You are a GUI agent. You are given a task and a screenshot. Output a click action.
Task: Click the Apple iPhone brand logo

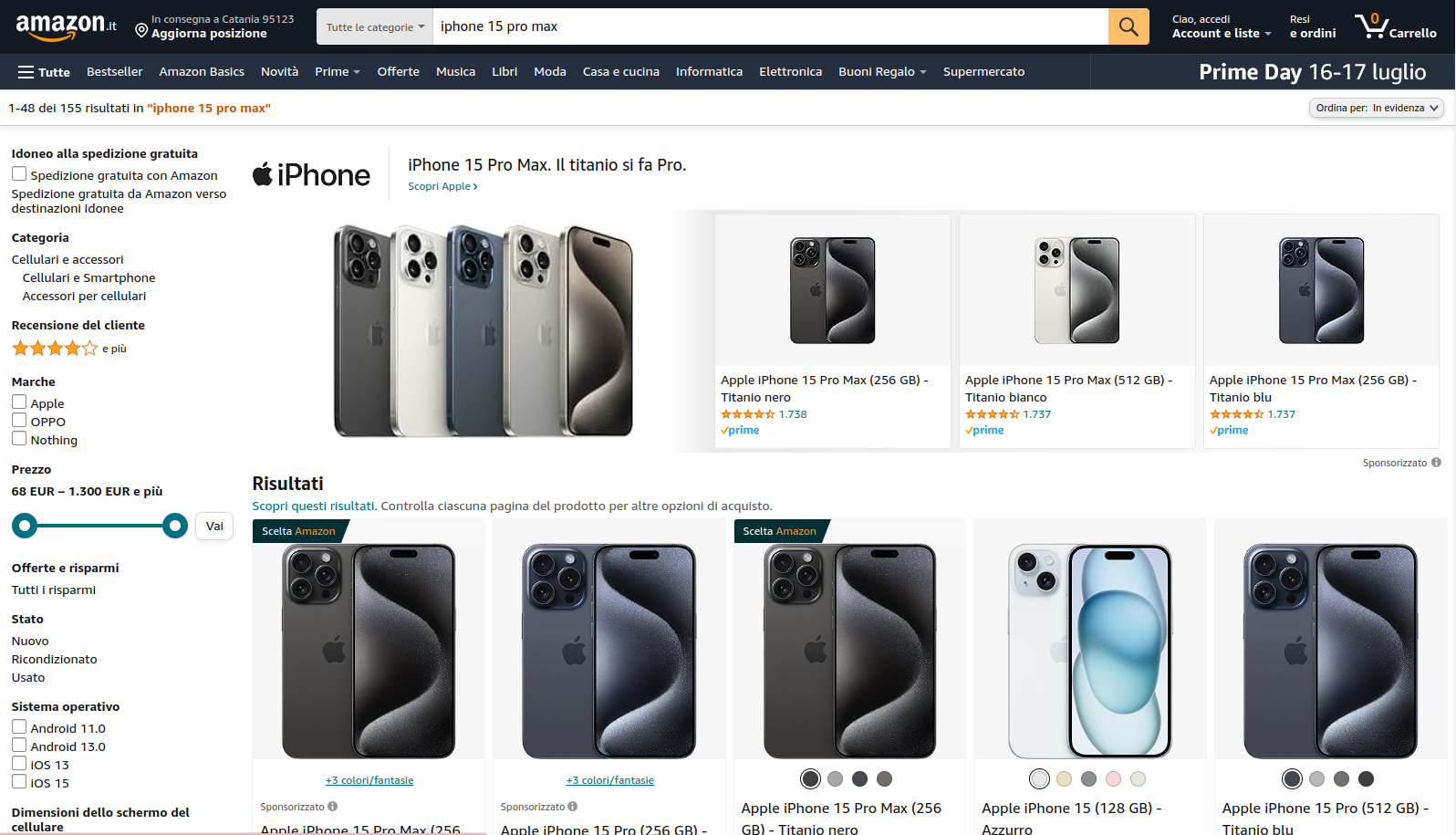pyautogui.click(x=312, y=175)
